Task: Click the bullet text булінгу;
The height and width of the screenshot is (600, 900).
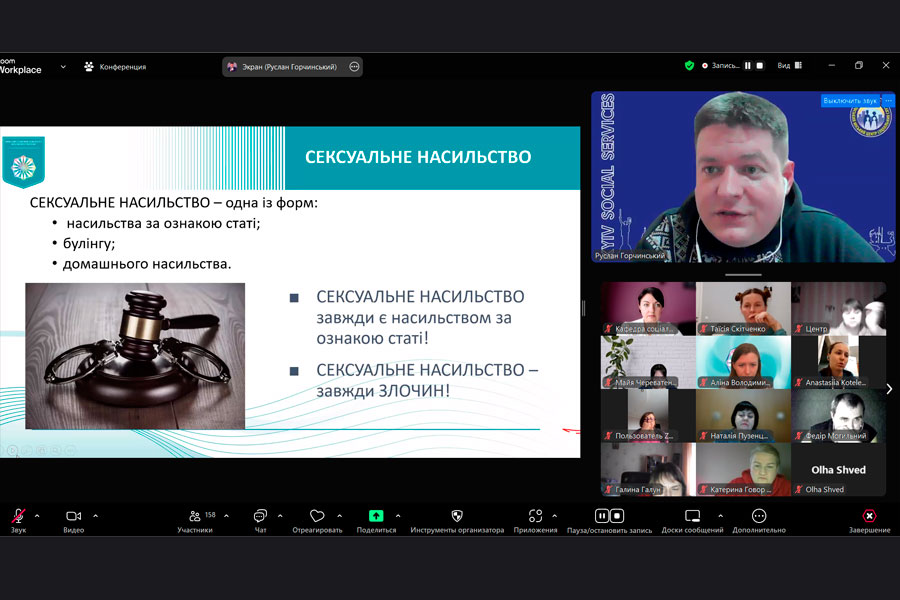Action: (89, 243)
